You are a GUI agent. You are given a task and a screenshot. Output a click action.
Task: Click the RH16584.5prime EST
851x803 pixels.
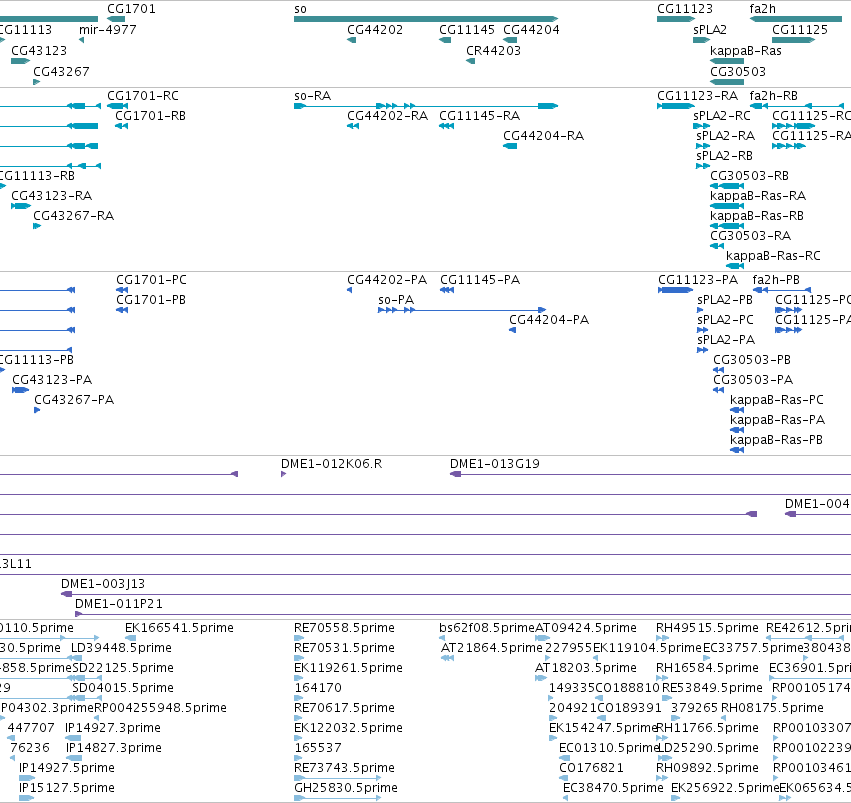click(662, 678)
